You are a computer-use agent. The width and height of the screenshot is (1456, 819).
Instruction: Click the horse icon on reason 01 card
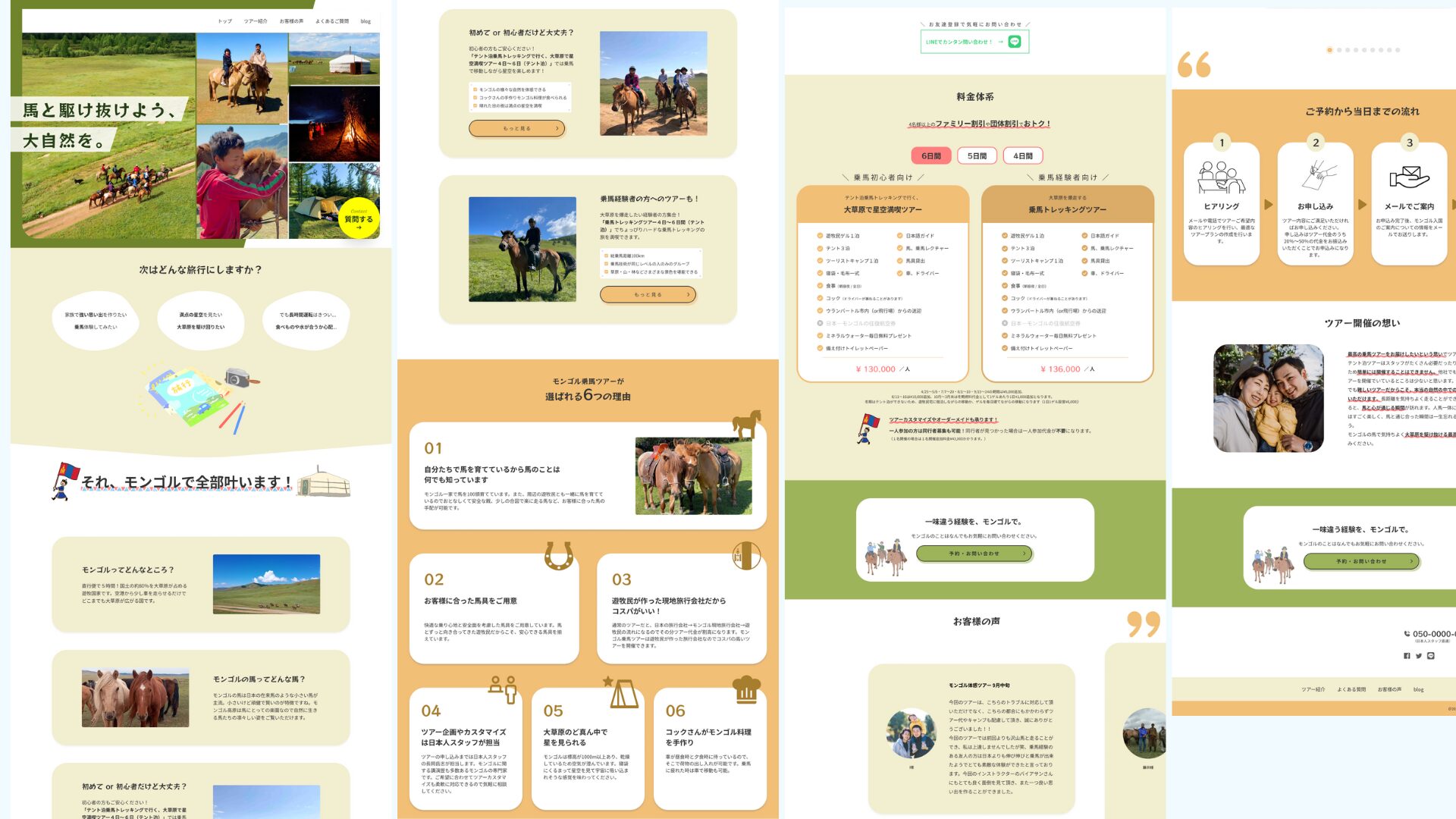pyautogui.click(x=746, y=423)
